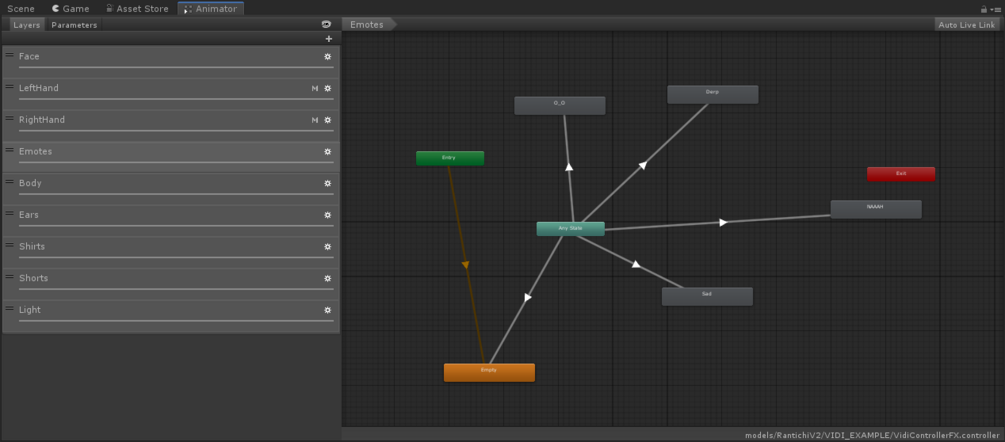Select the Shorts layer
1005x442 pixels.
tap(171, 284)
